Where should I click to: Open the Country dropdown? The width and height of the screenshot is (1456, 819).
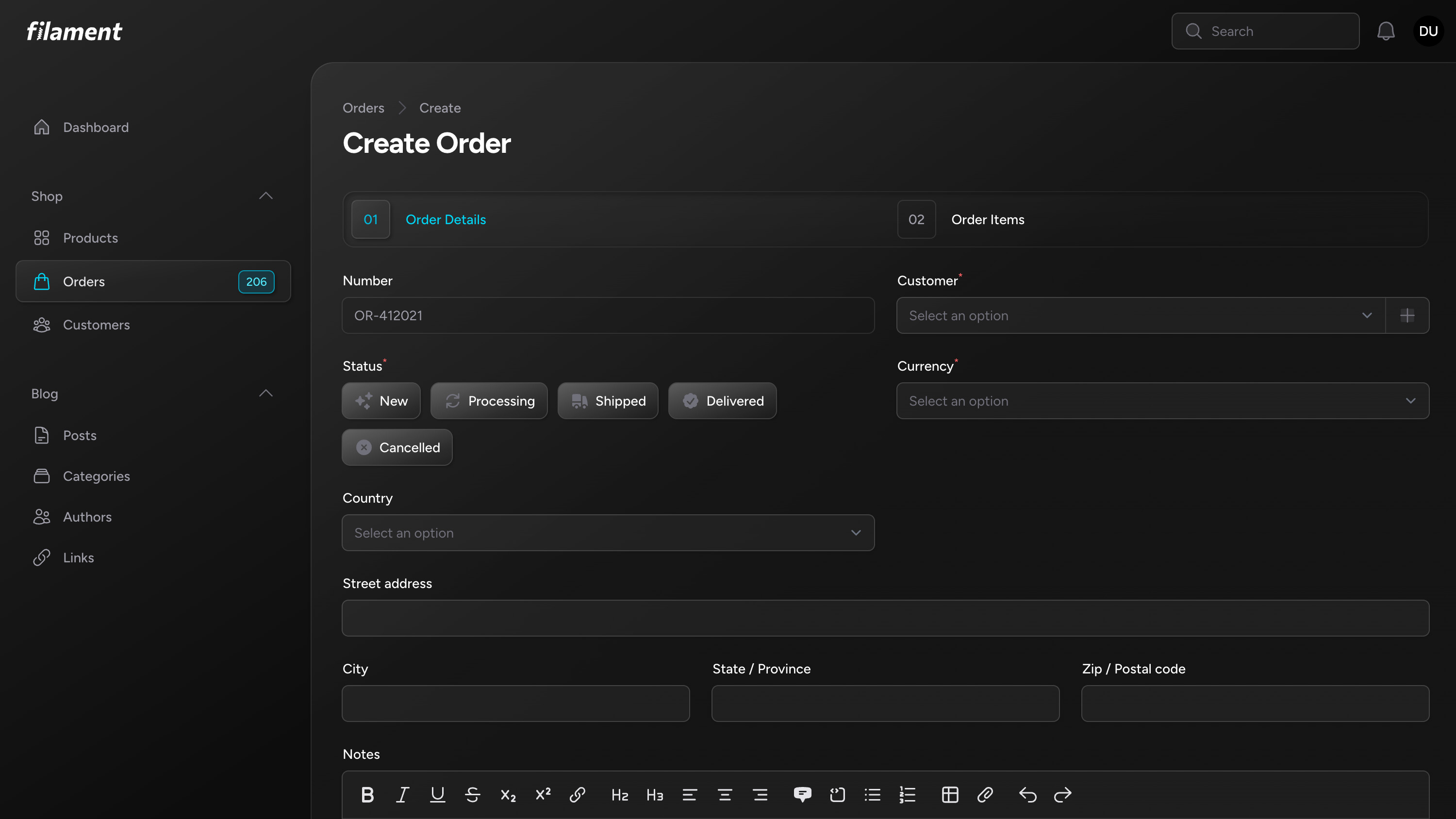[x=608, y=532]
